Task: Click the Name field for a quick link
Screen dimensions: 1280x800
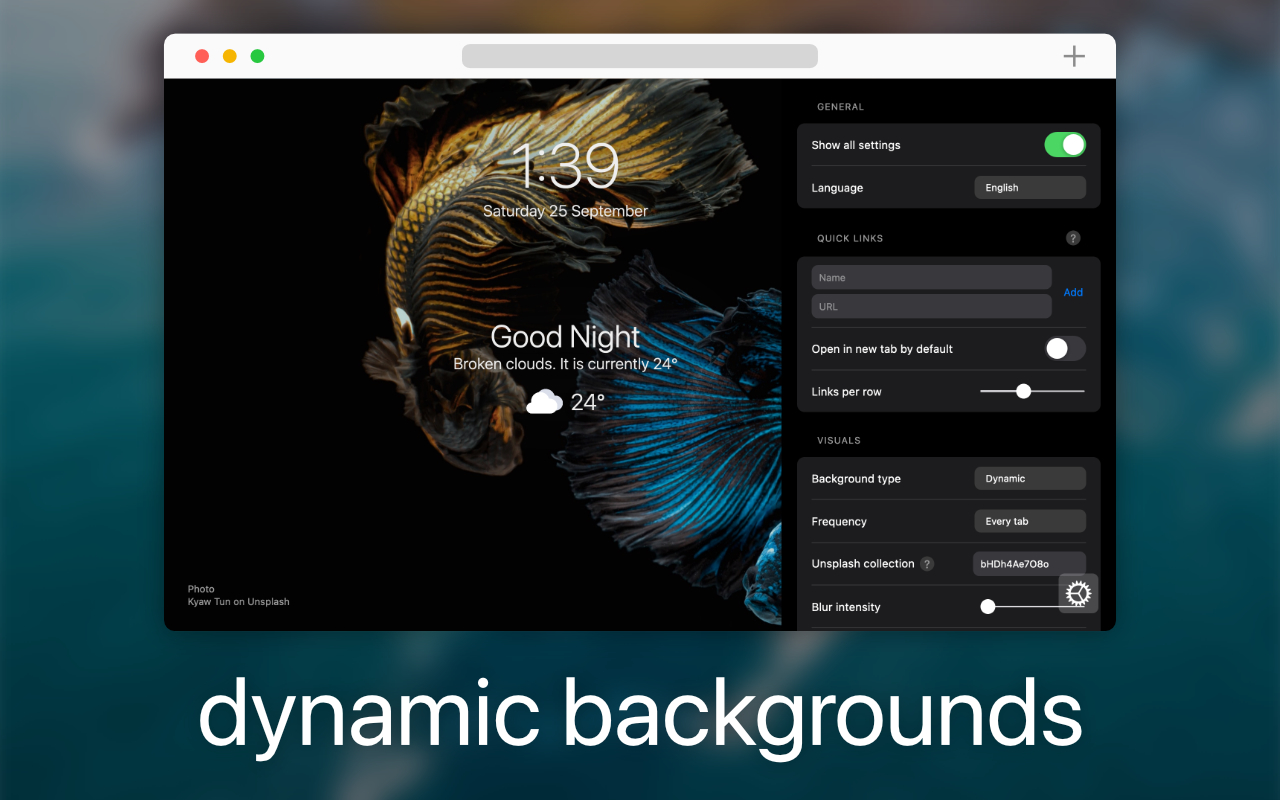Action: coord(931,277)
